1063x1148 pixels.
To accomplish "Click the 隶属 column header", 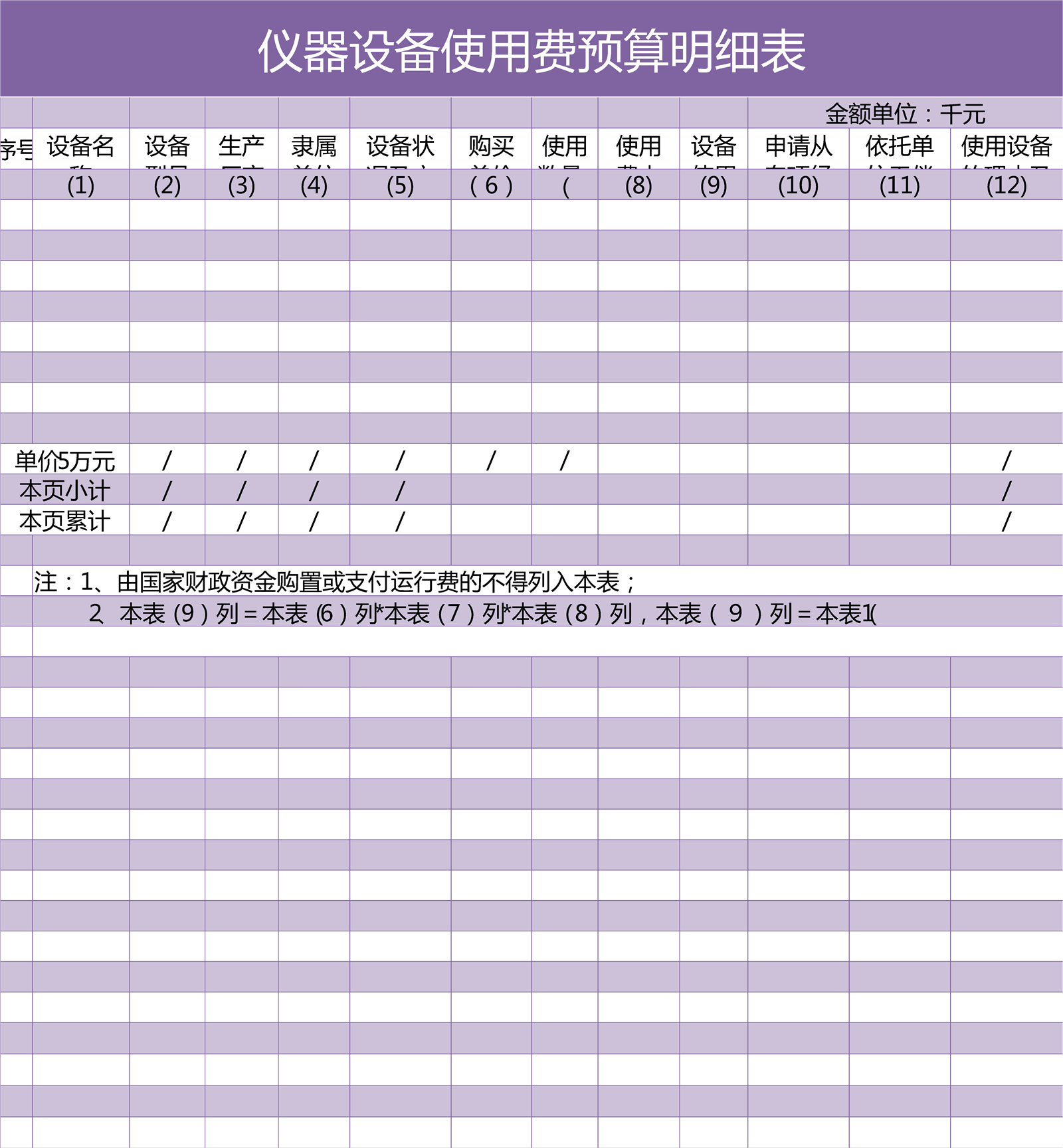I will click(x=314, y=147).
